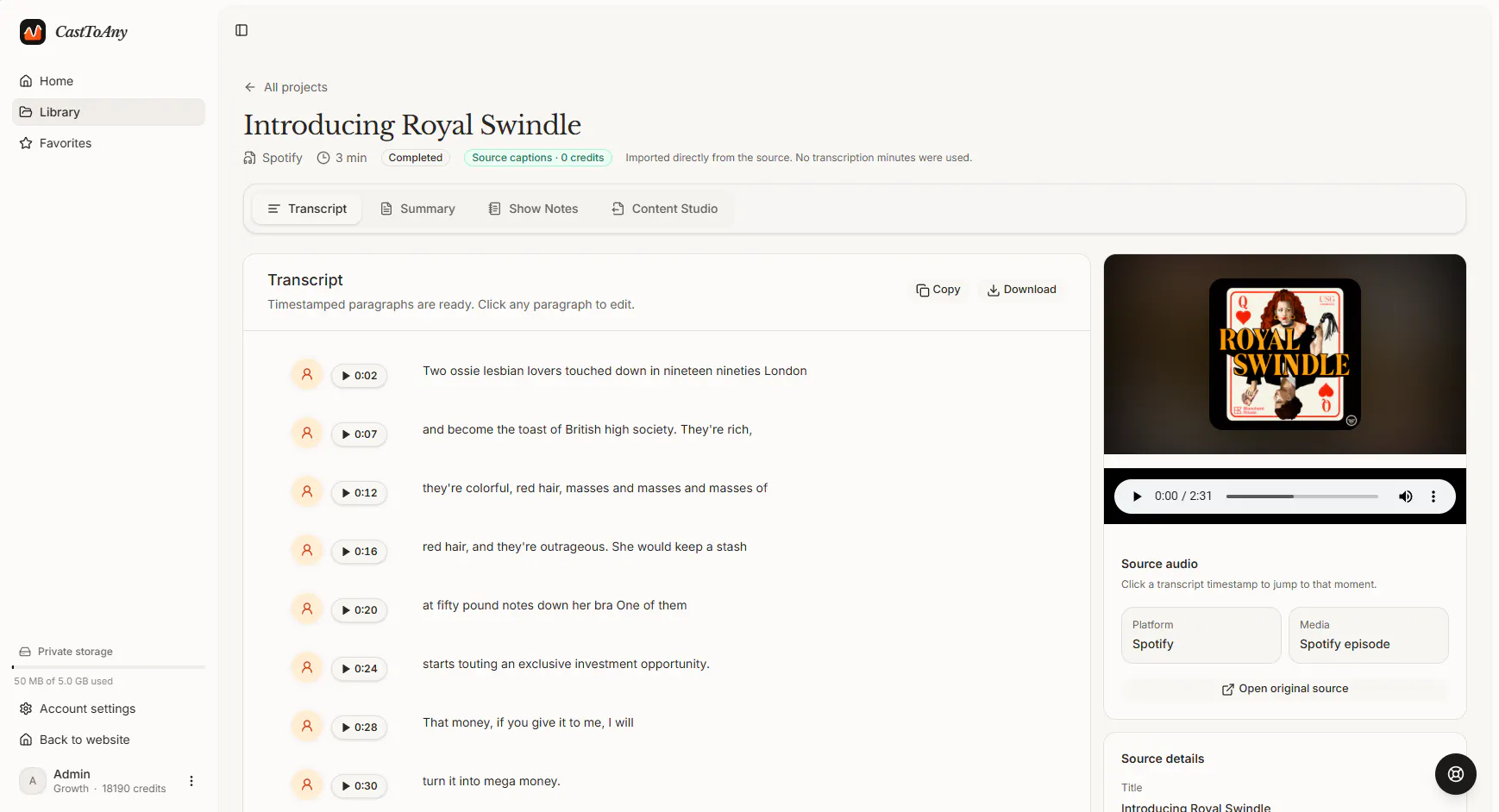Click speaker avatar for 0:30 paragraph
Screen dimensions: 1499x812
(307, 784)
